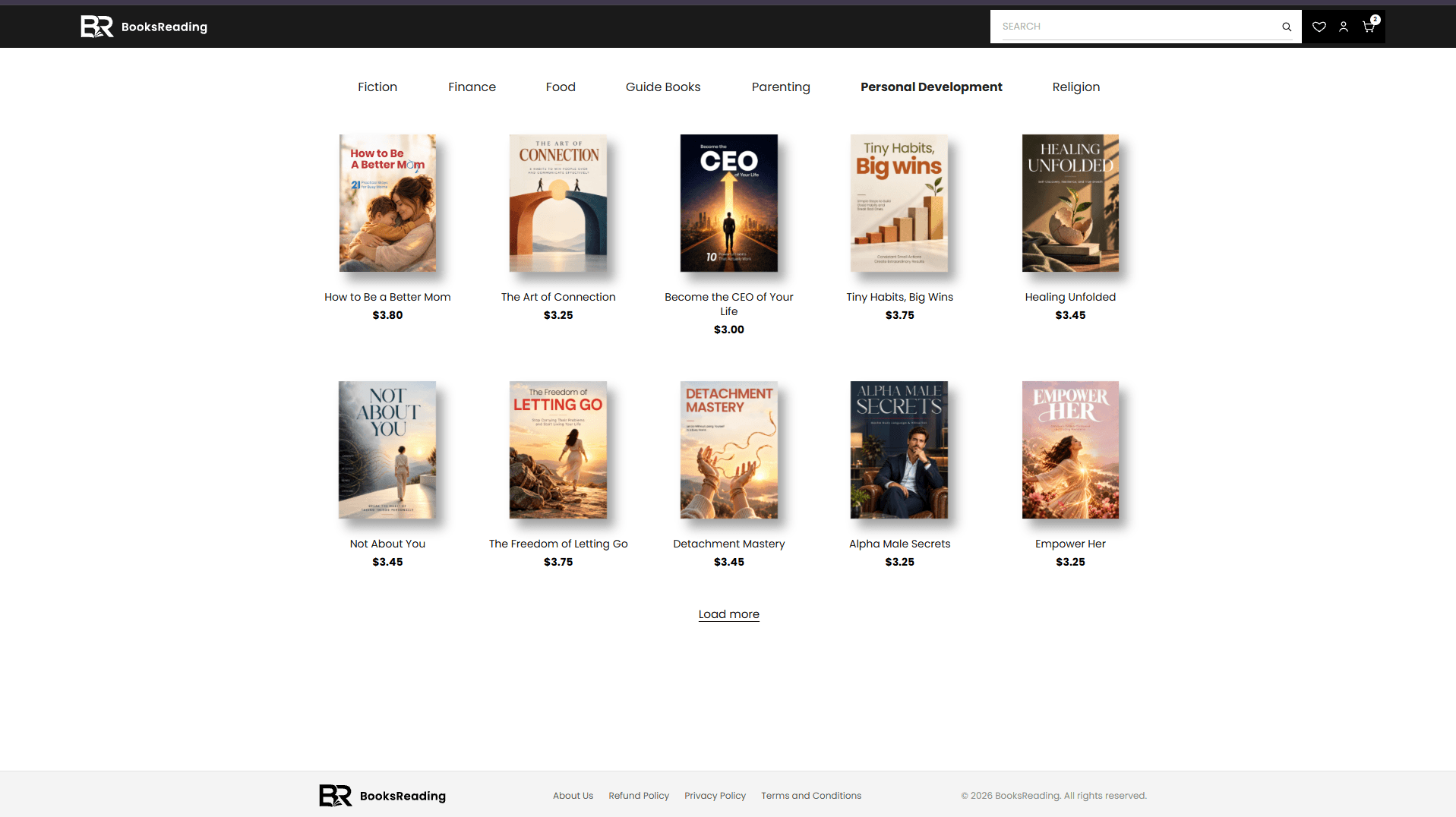Open the Alpha Male Secrets cover
Screen dimensions: 1456x817
click(x=899, y=450)
